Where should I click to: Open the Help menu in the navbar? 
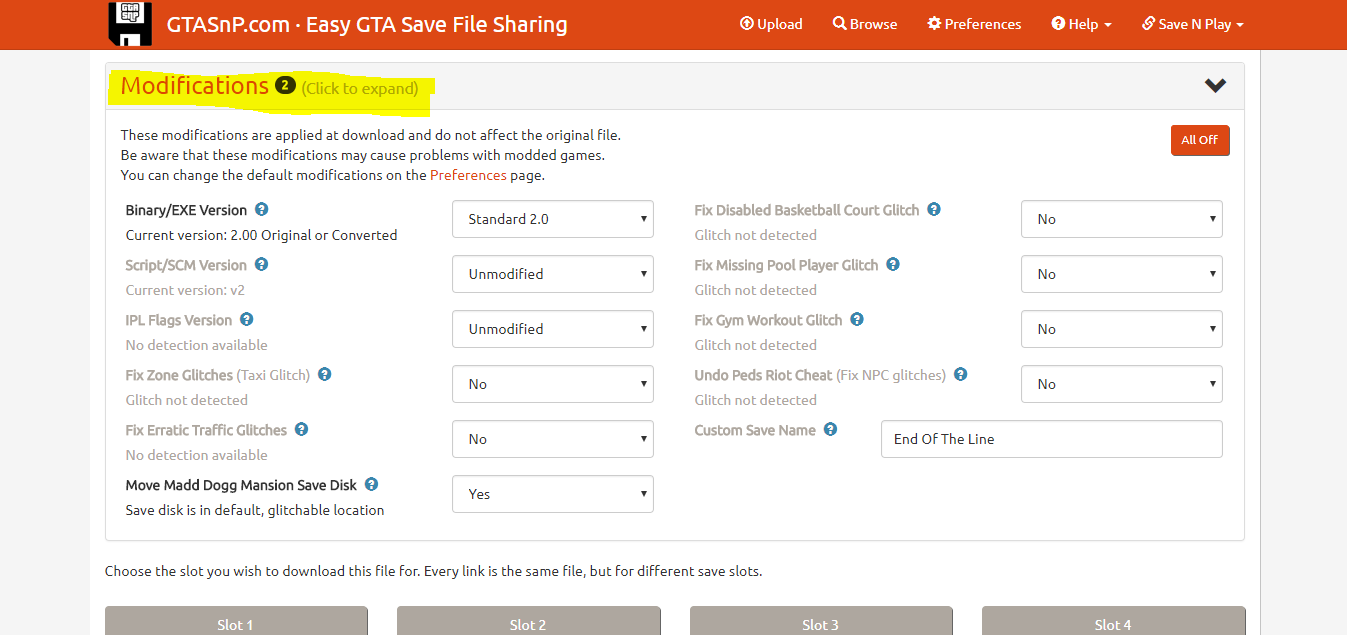(x=1081, y=24)
